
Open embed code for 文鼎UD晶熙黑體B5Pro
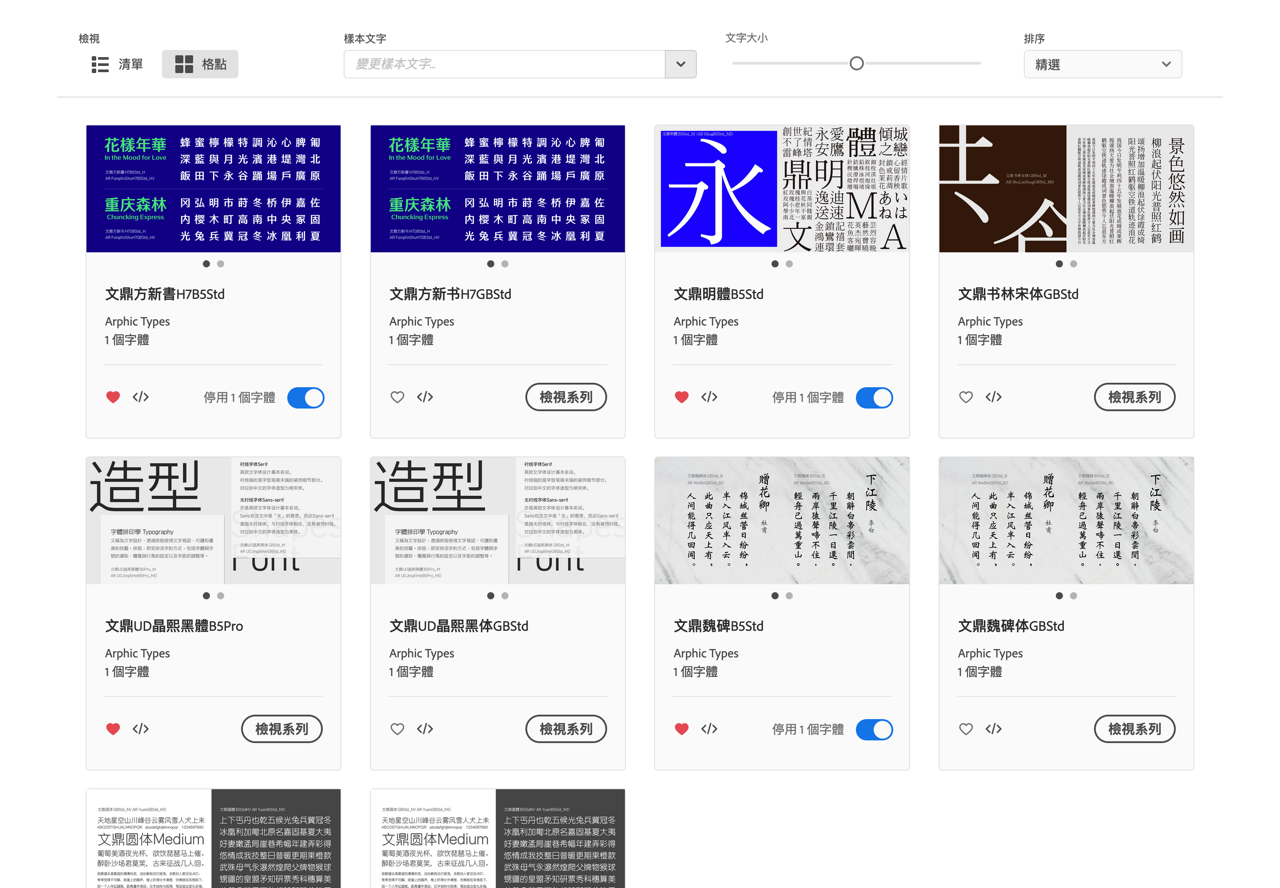tap(141, 729)
